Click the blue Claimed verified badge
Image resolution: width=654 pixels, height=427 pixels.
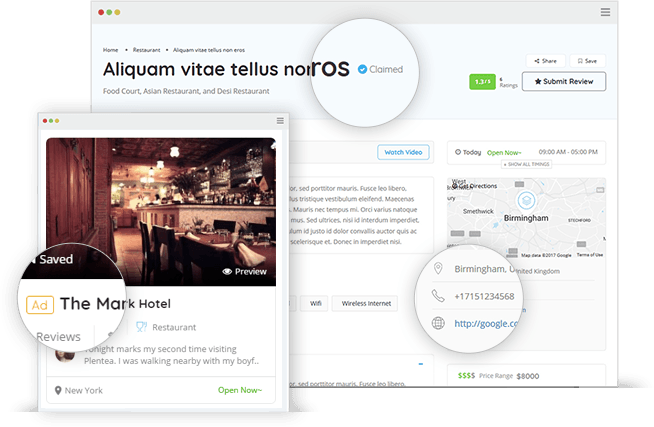click(362, 69)
